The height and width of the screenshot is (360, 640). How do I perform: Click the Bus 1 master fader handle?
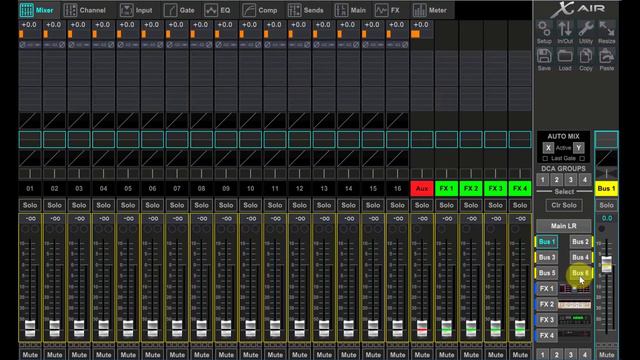607,264
